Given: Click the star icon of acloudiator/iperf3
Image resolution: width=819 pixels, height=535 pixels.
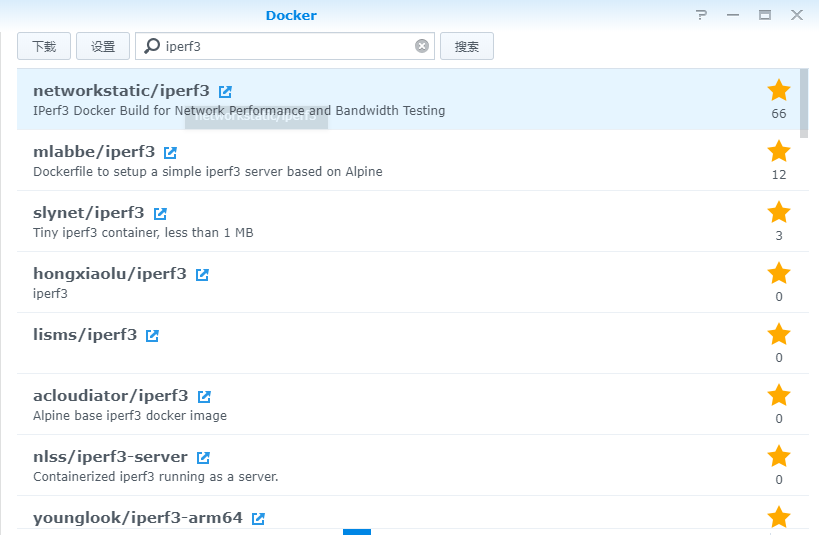Looking at the screenshot, I should pos(779,396).
